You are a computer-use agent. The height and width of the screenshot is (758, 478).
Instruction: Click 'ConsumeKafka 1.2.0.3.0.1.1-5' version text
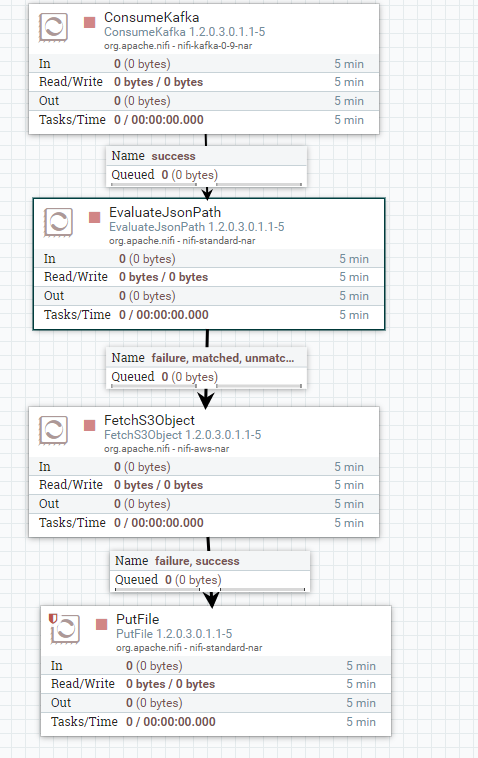tap(185, 32)
